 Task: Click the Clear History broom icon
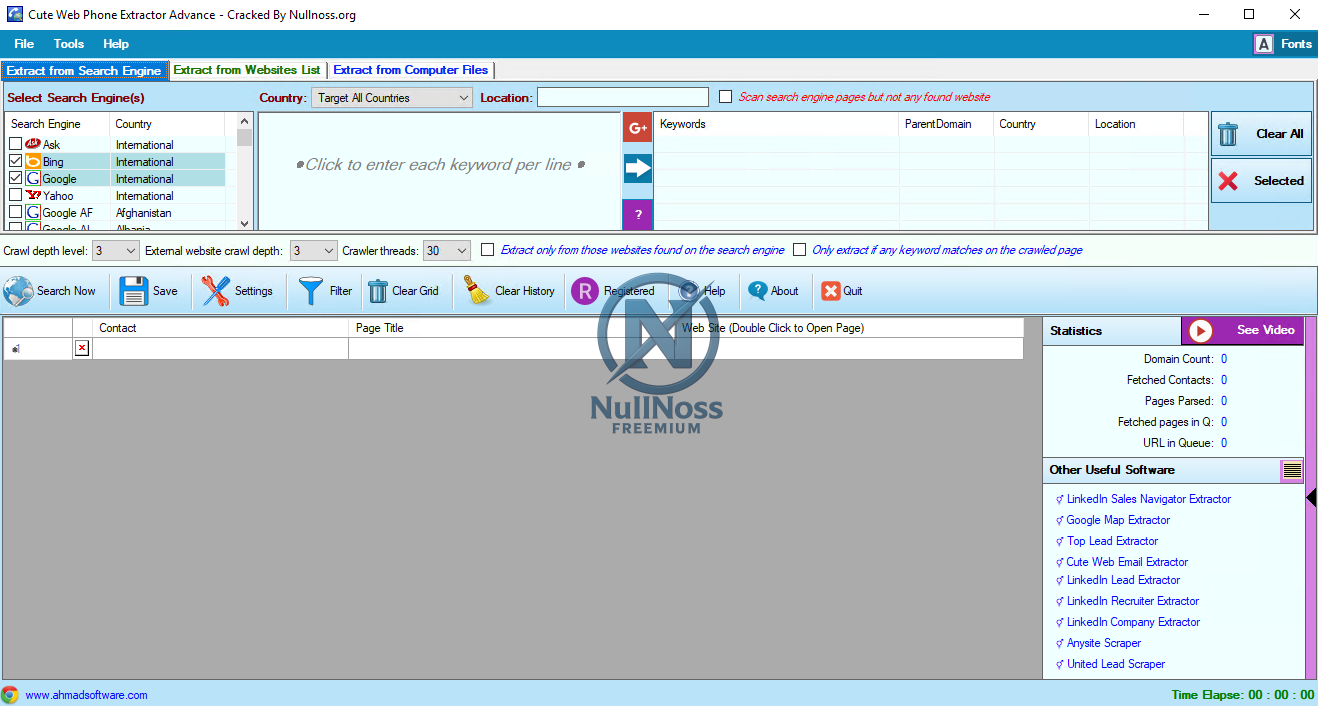coord(479,291)
